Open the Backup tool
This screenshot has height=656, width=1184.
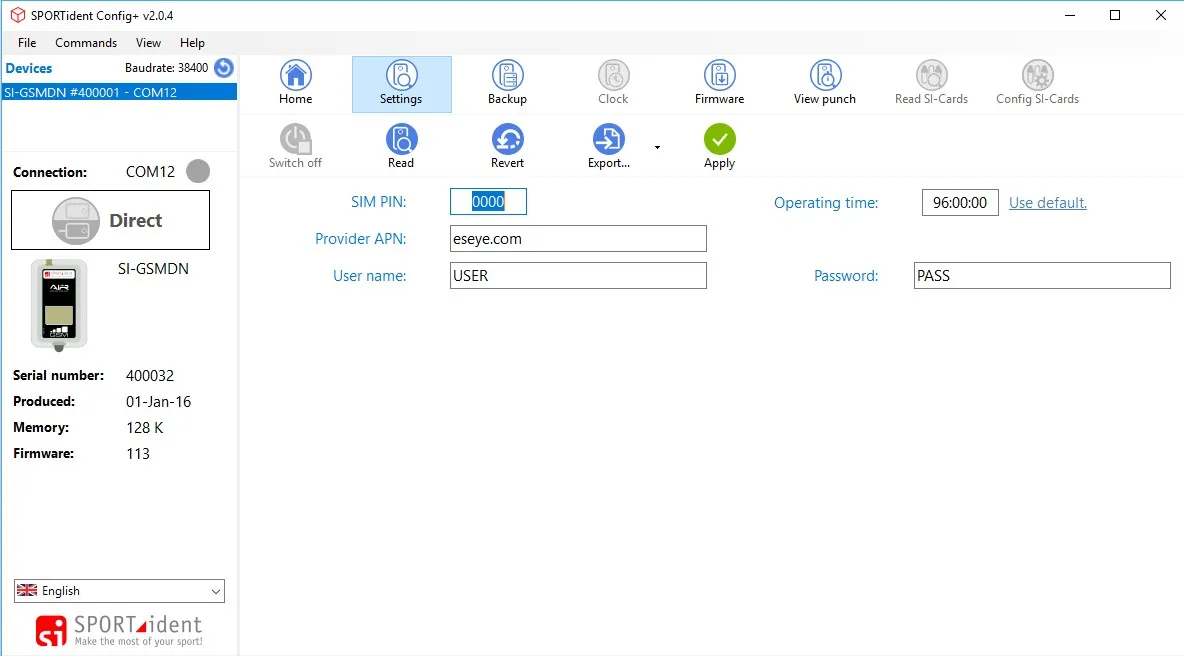(507, 84)
